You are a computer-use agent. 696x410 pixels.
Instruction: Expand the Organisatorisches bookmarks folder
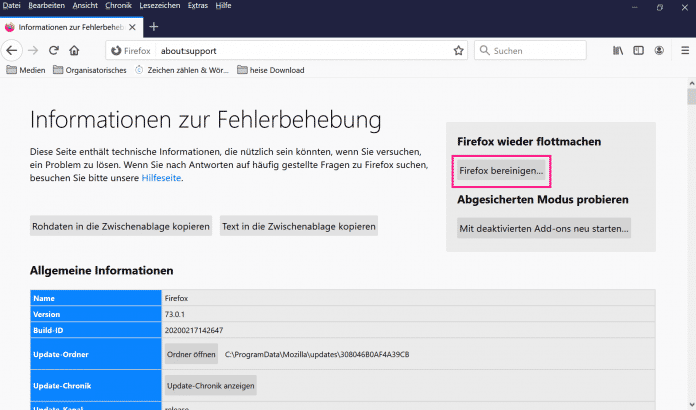point(92,70)
